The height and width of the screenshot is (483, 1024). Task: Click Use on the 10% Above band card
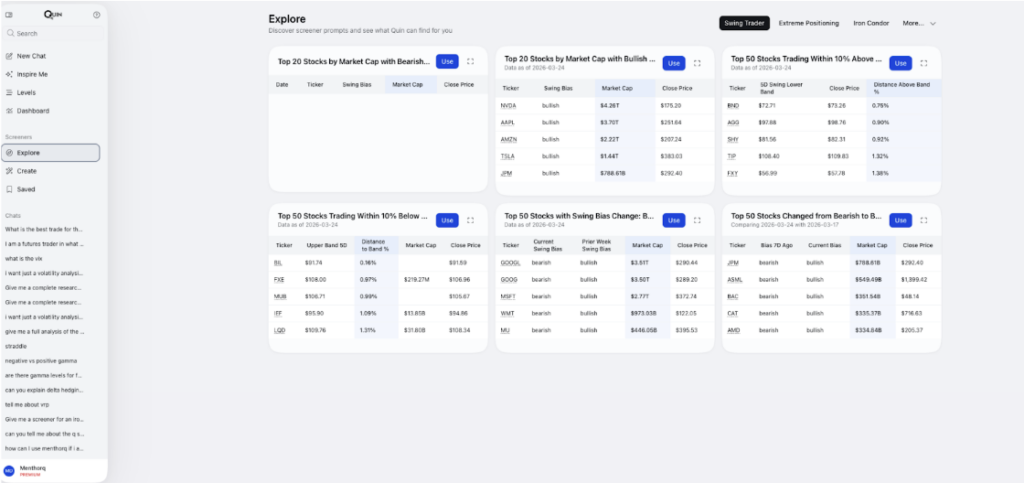point(901,63)
